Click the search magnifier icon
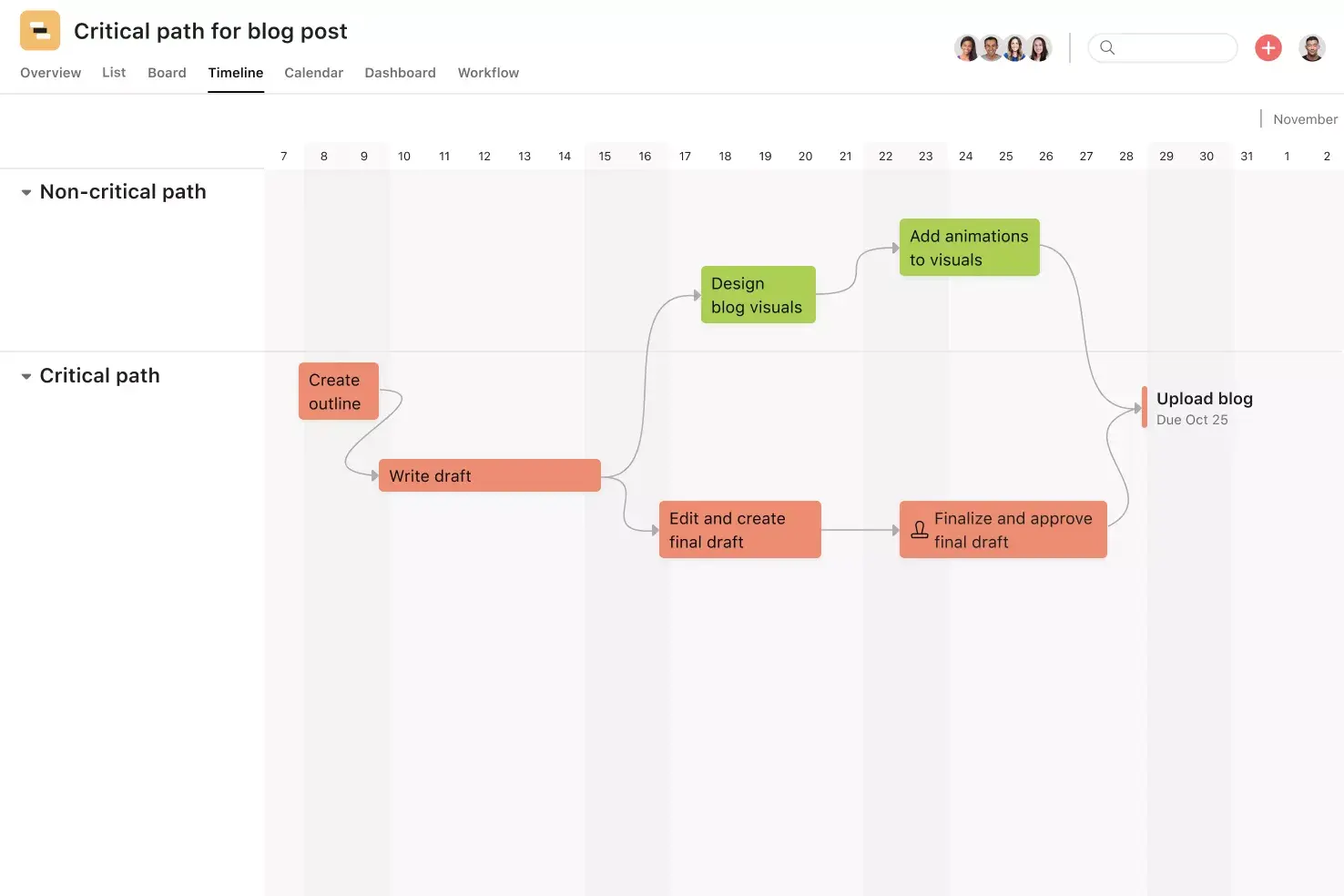1344x896 pixels. 1107,47
